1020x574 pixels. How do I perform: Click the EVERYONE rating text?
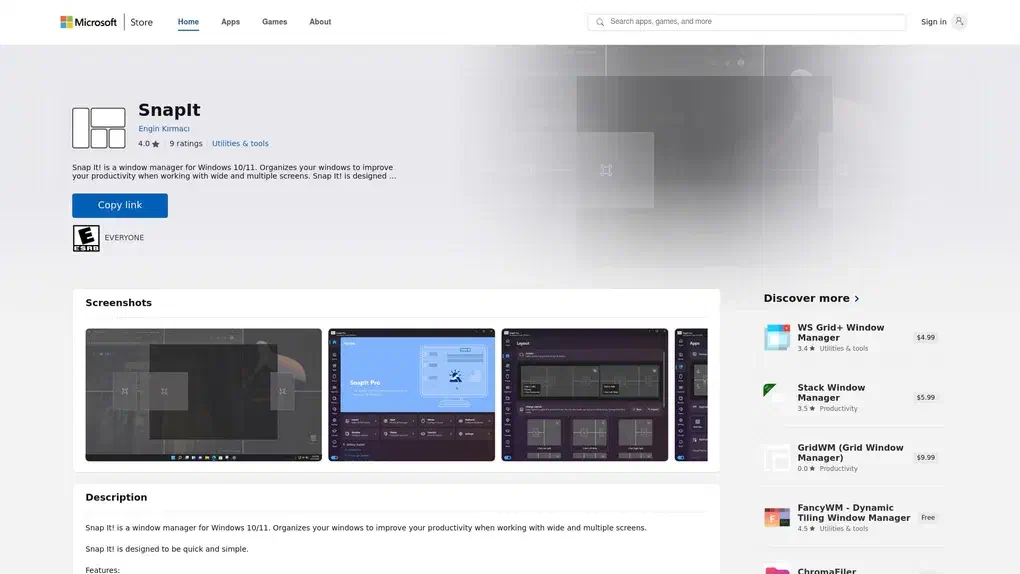(124, 238)
